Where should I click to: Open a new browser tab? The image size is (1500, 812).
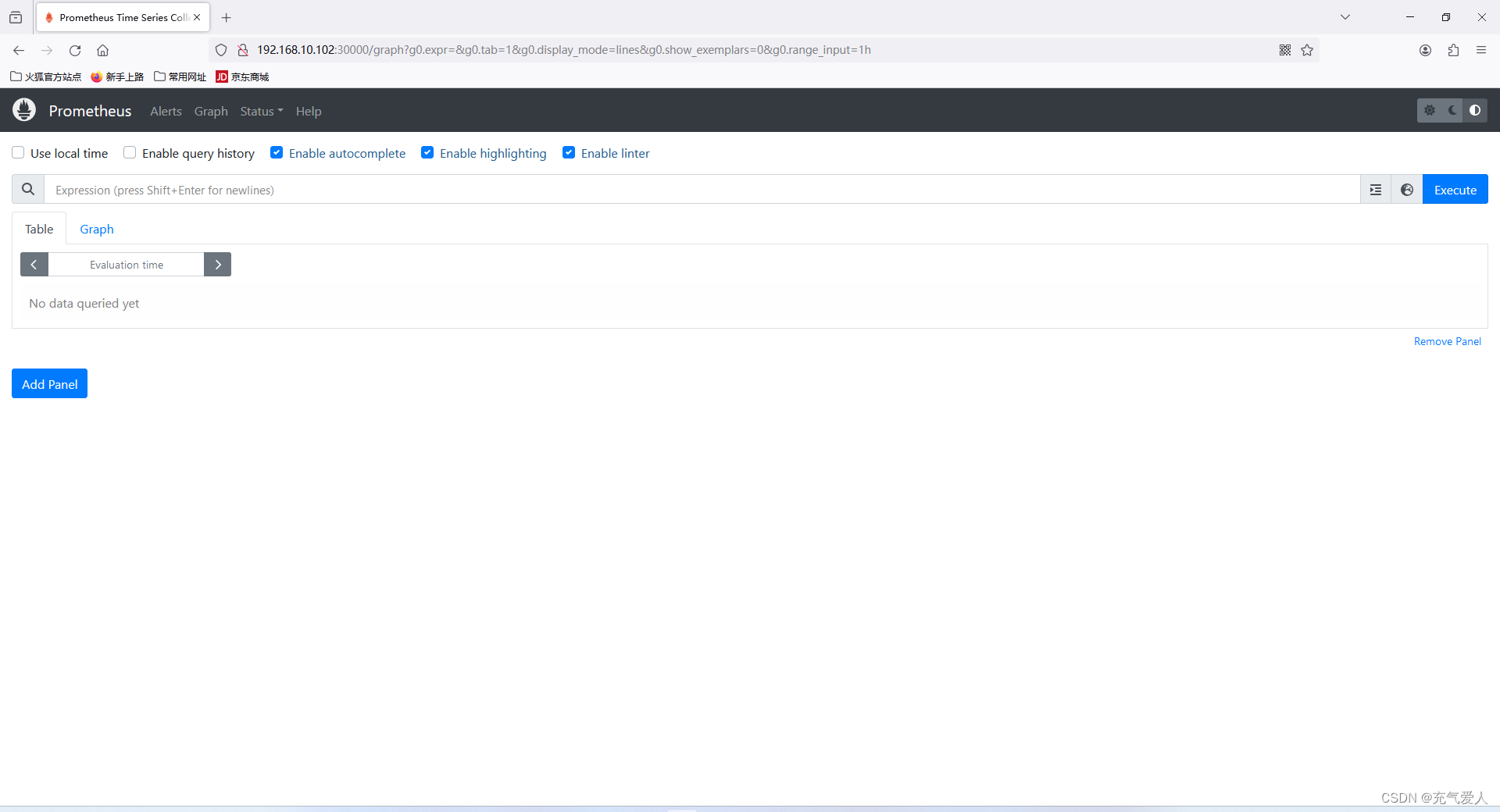[227, 17]
